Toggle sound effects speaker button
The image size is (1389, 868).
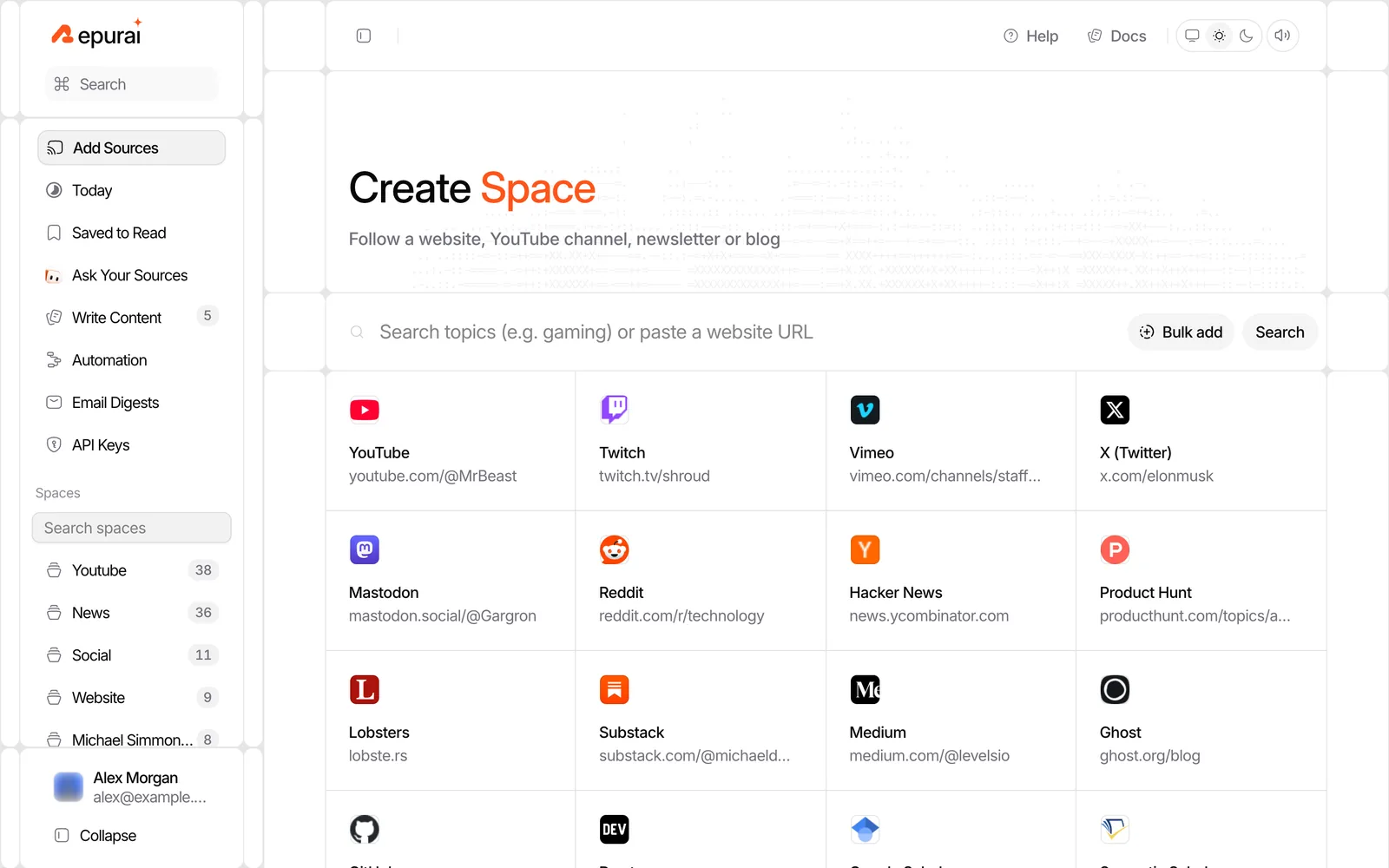[x=1282, y=36]
